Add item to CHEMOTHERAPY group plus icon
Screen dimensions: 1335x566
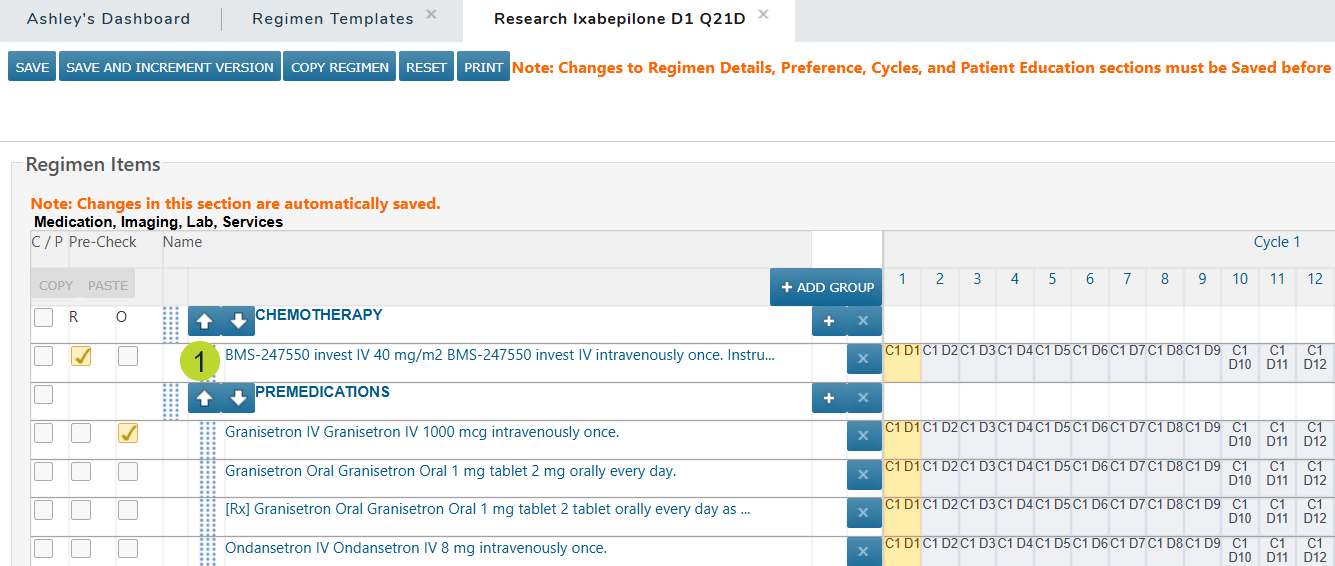click(x=828, y=322)
